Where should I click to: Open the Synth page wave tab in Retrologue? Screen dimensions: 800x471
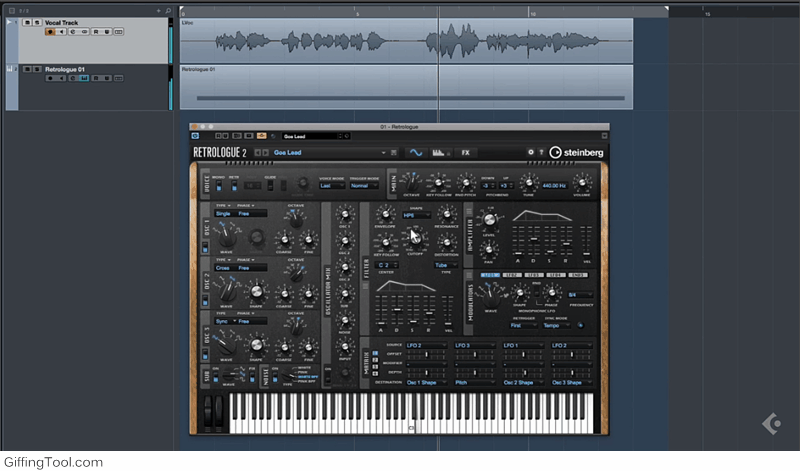coord(416,153)
